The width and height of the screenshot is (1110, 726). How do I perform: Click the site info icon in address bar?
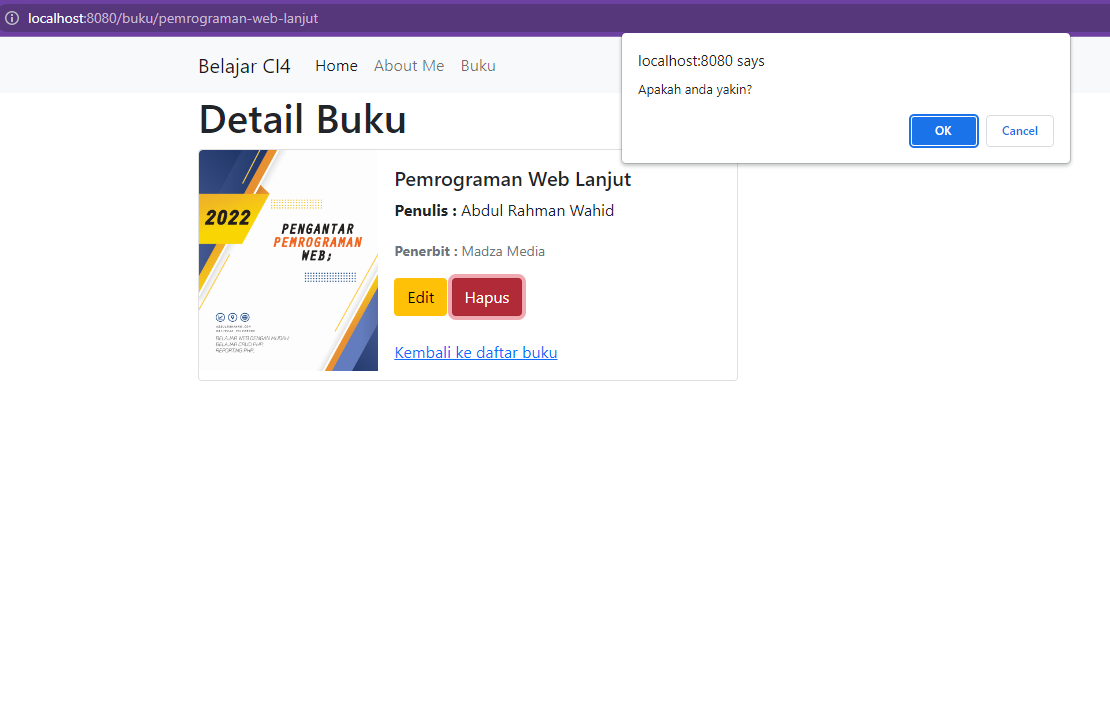pyautogui.click(x=12, y=18)
